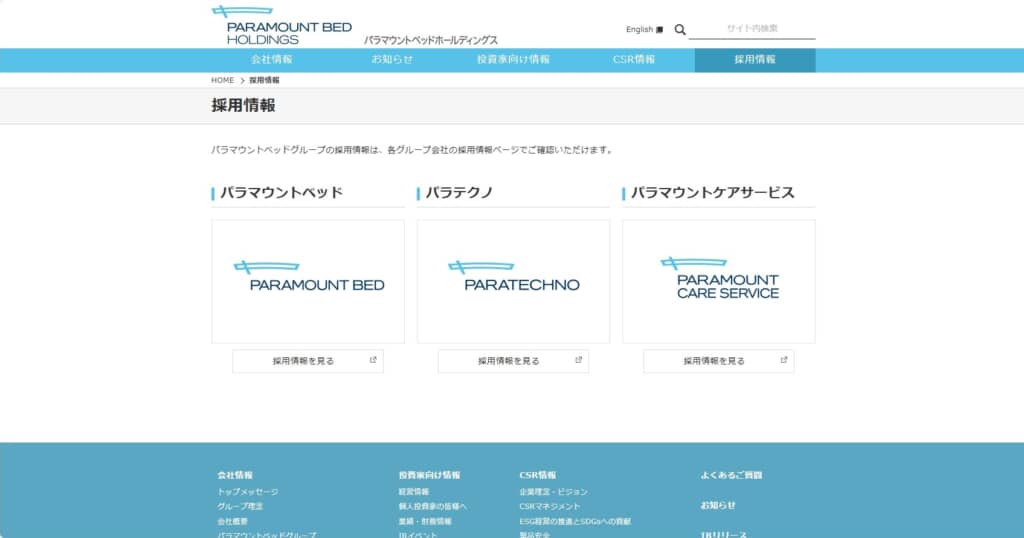
Task: Open the PARAMOUNT BED logo card
Action: pos(308,281)
